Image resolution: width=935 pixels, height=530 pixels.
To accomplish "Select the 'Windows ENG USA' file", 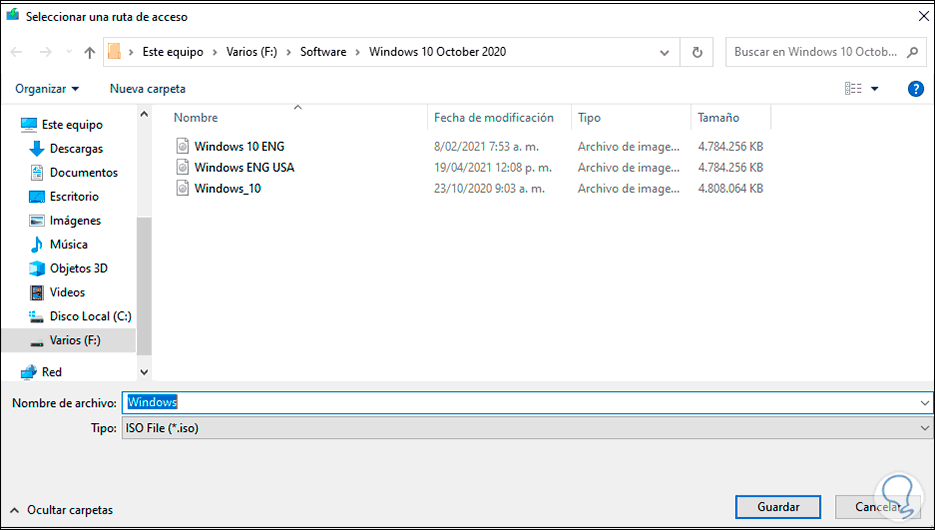I will [244, 168].
